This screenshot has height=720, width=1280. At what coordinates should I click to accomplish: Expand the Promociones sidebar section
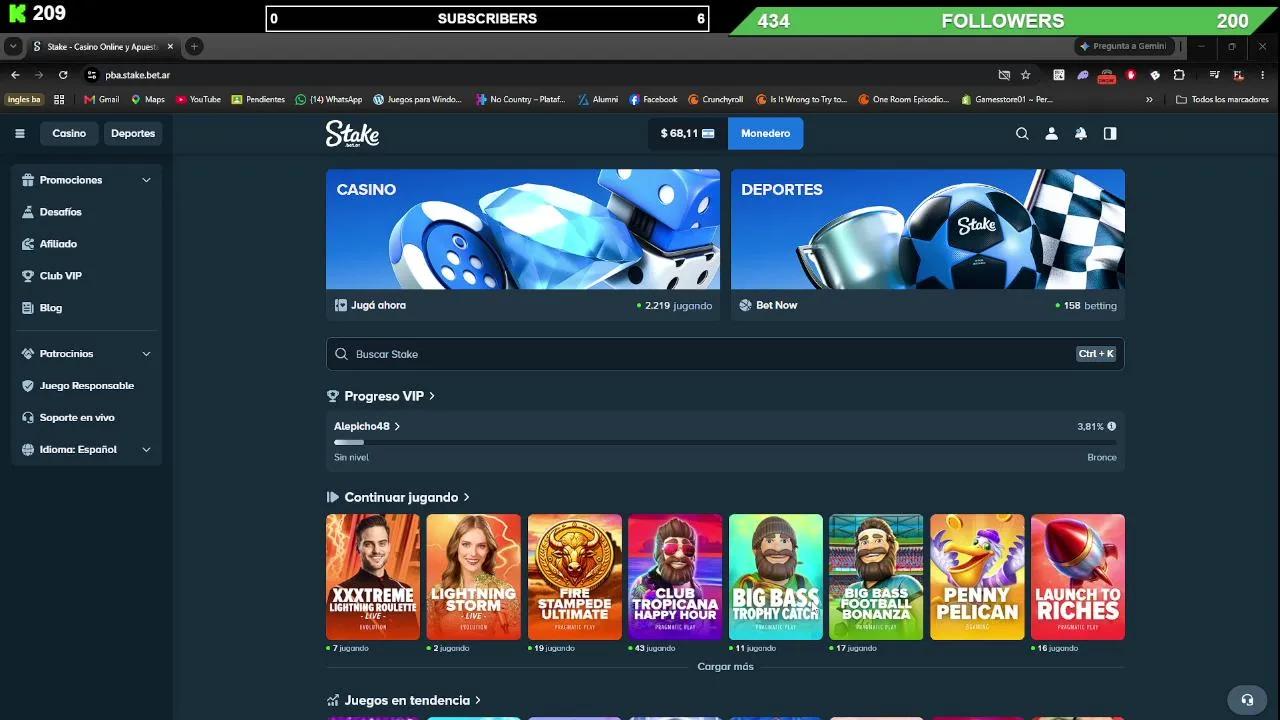(x=86, y=180)
